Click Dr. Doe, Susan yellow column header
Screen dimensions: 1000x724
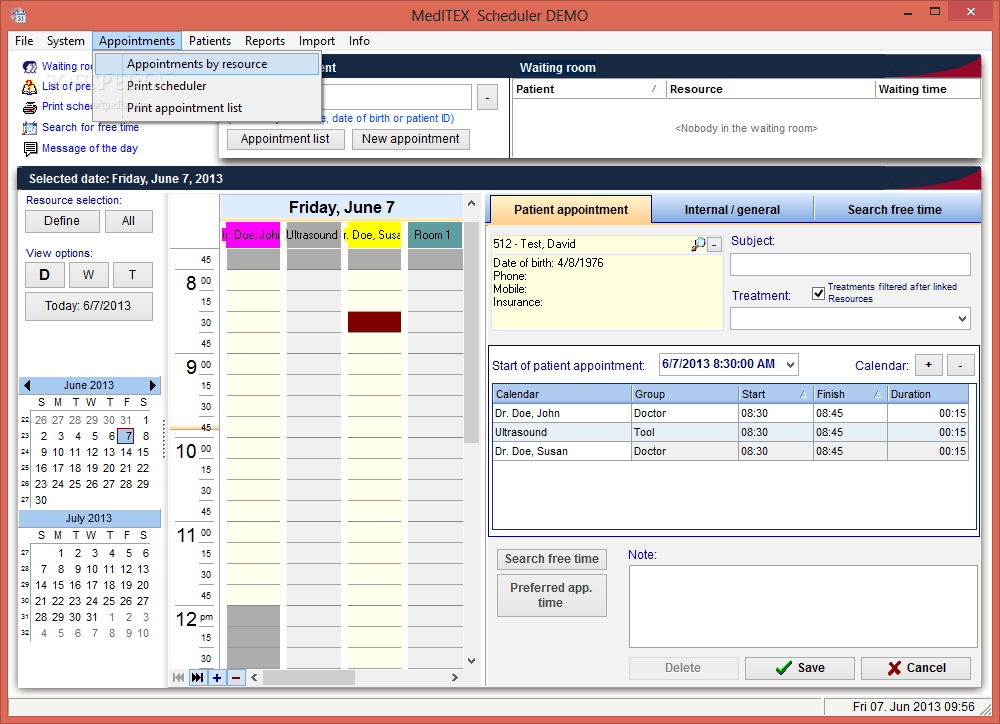pyautogui.click(x=373, y=235)
